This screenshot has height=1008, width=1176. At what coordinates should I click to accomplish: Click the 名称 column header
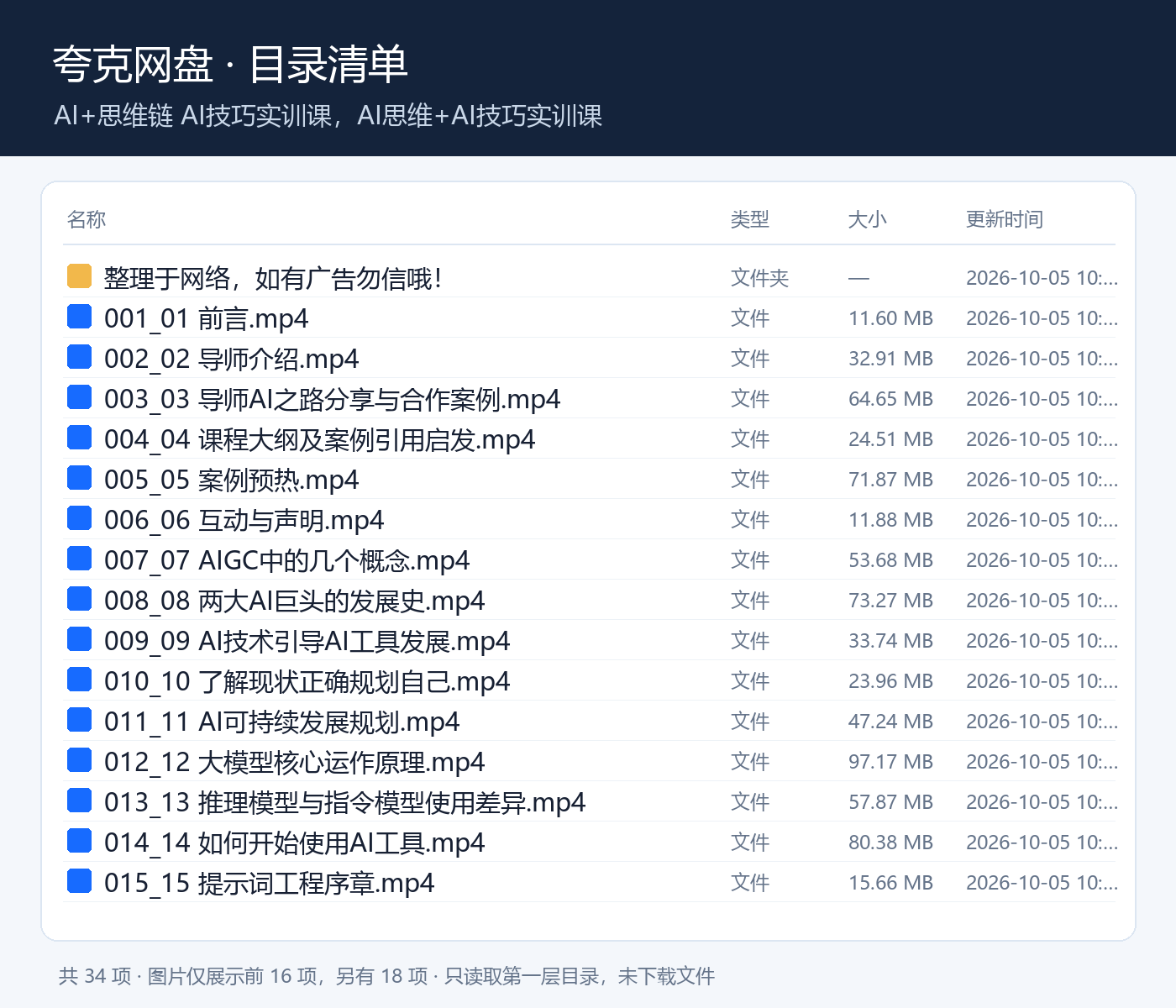tap(87, 219)
